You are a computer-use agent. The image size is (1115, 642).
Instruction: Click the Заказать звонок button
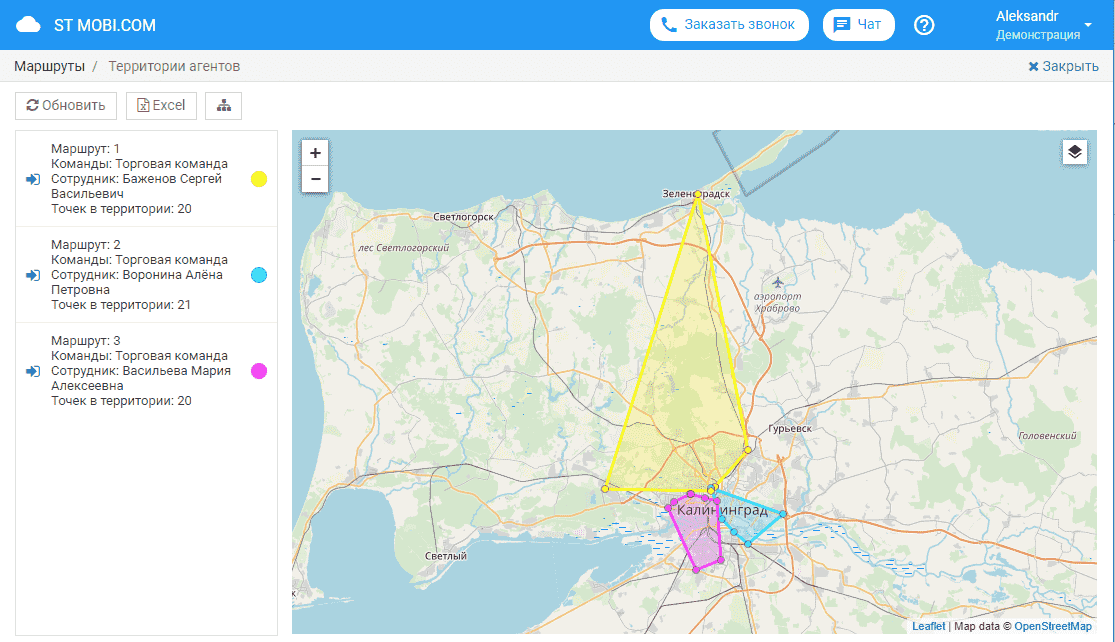[x=728, y=25]
